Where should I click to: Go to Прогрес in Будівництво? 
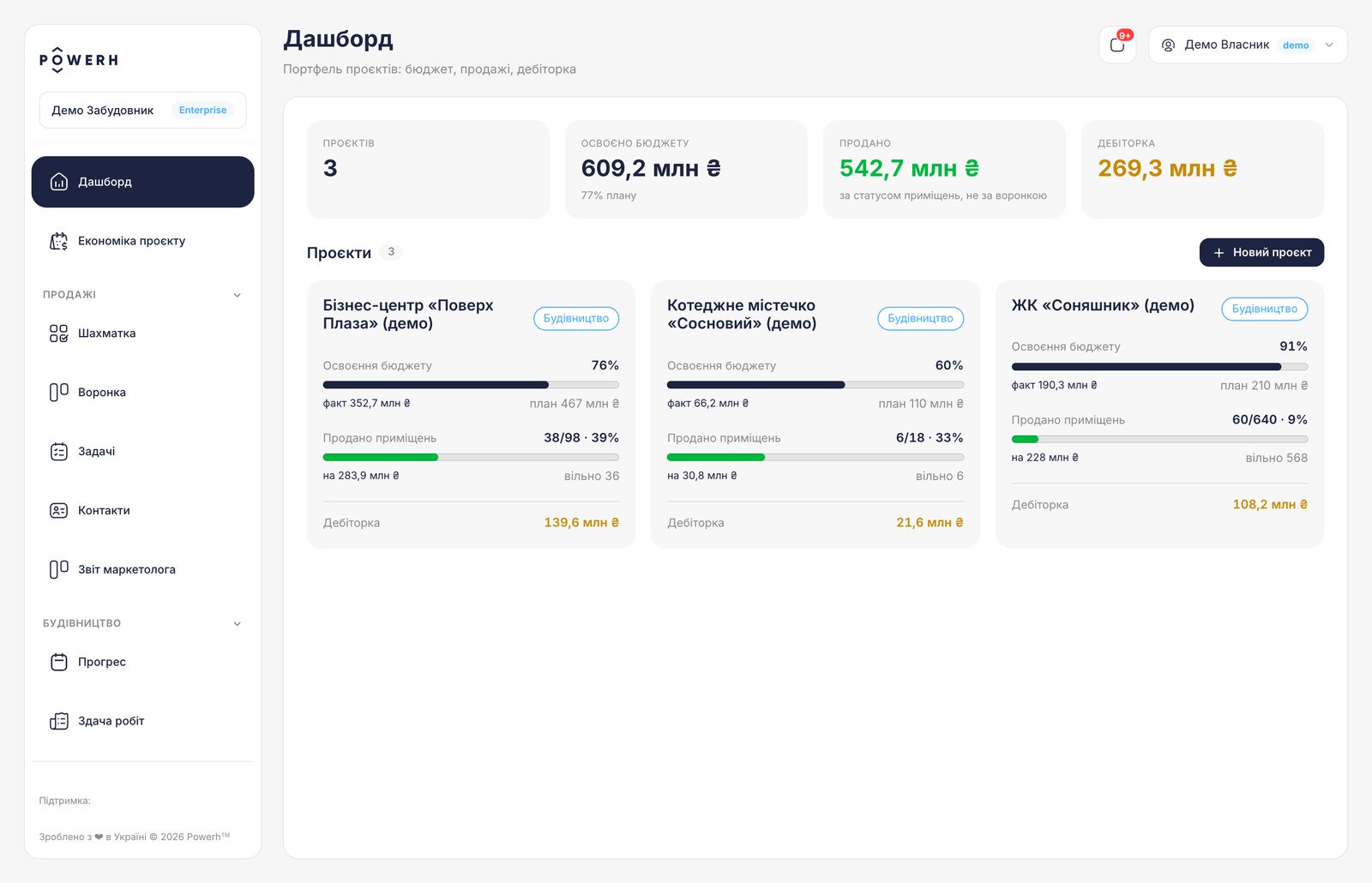tap(142, 662)
